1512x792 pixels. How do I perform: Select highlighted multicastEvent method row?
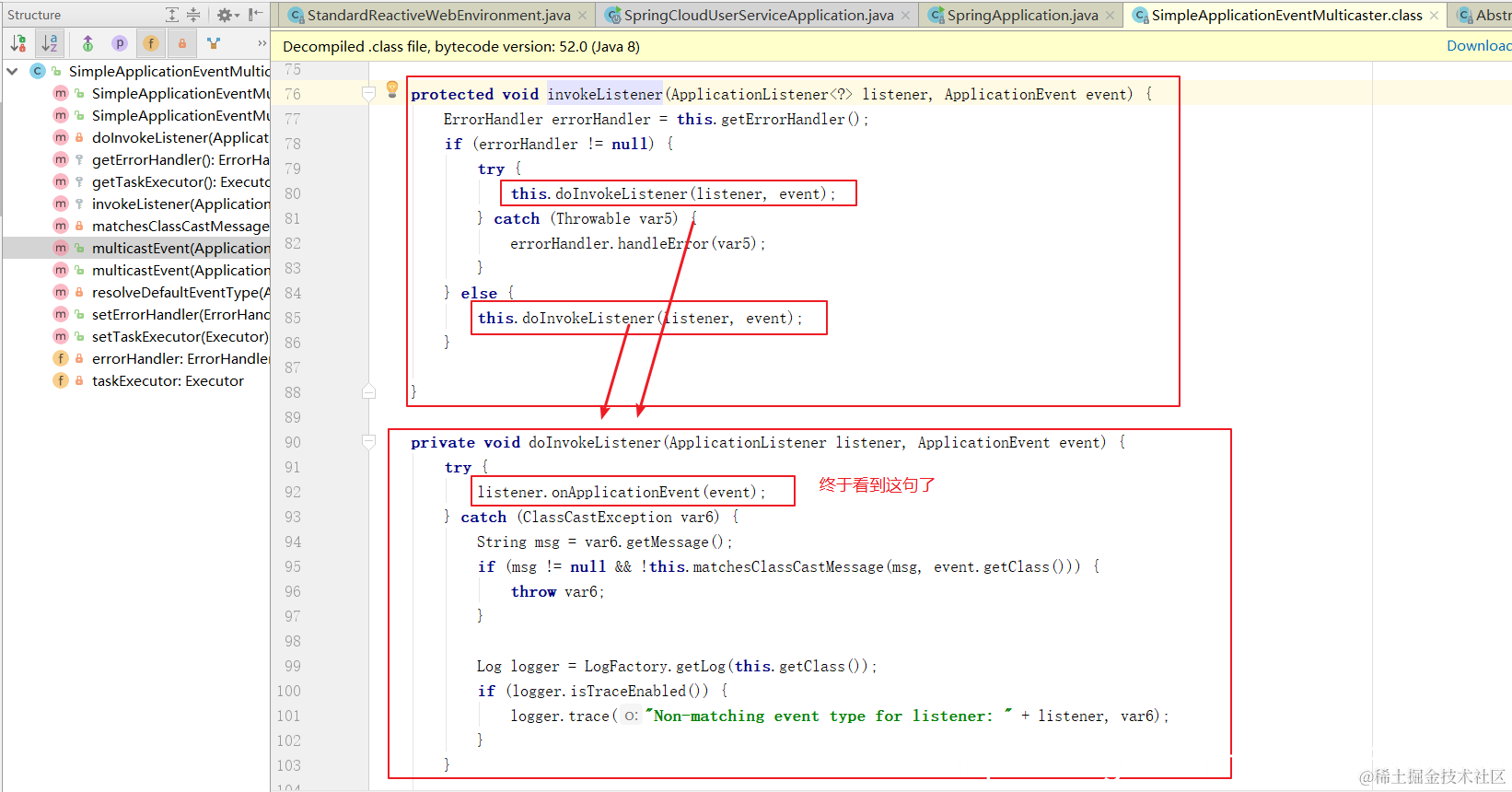(x=136, y=248)
